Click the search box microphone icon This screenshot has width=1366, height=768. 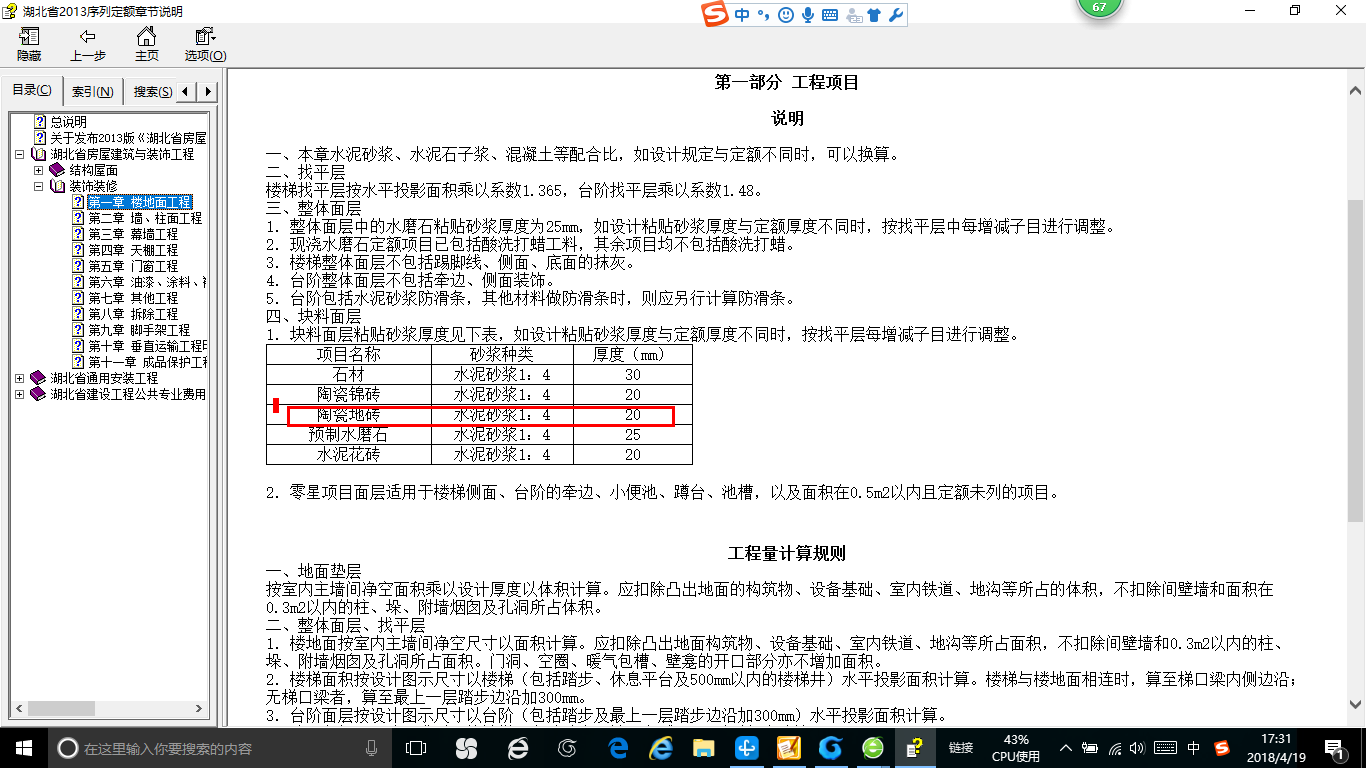pos(371,748)
